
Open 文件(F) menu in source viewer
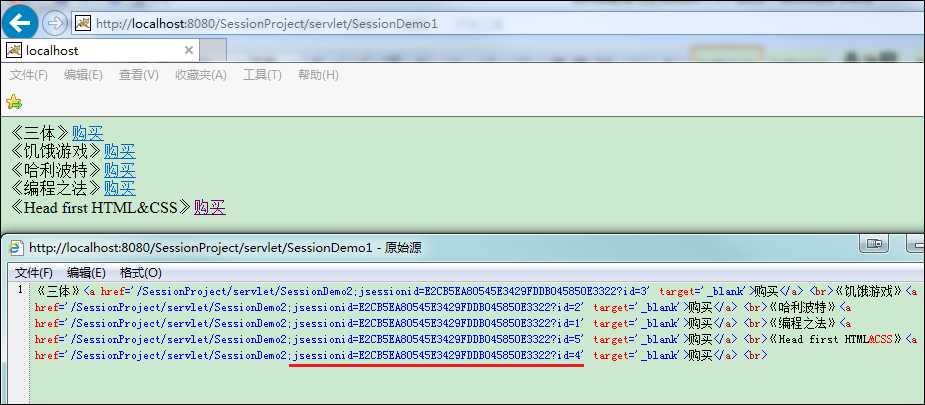coord(34,273)
